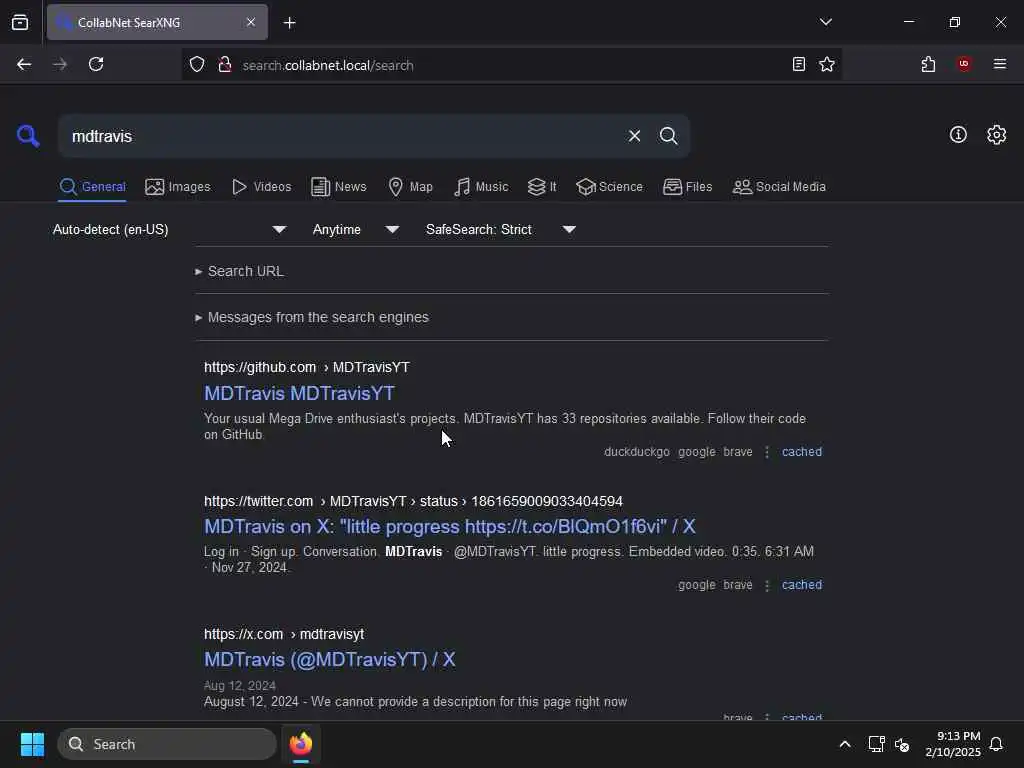Image resolution: width=1024 pixels, height=768 pixels.
Task: Open the 'little progress' X post result
Action: (449, 526)
